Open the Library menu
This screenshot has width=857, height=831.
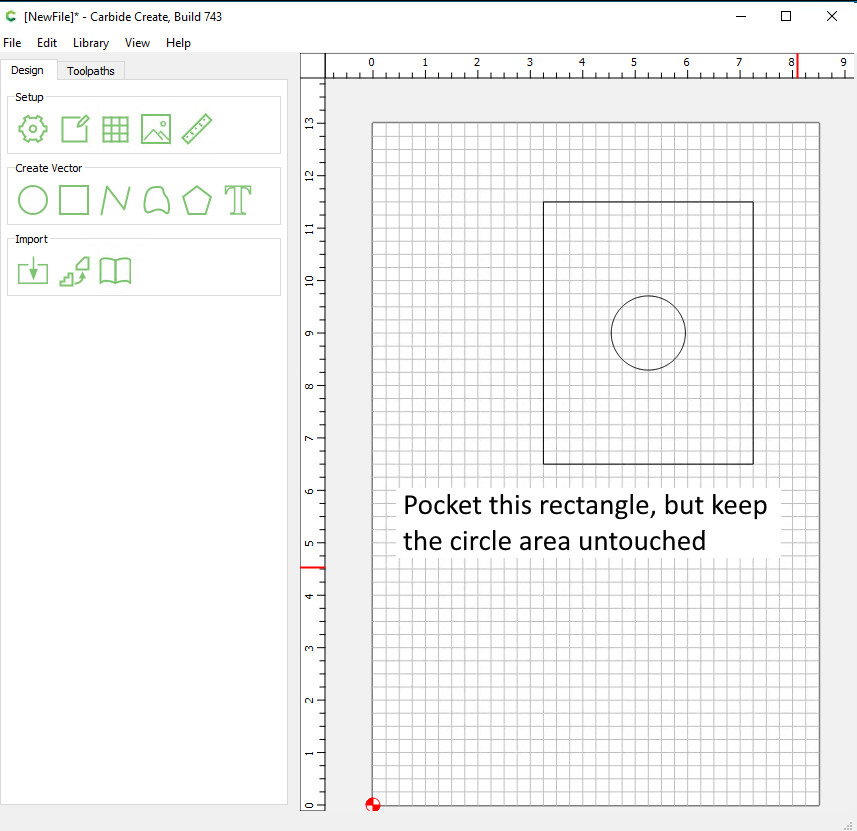tap(91, 43)
